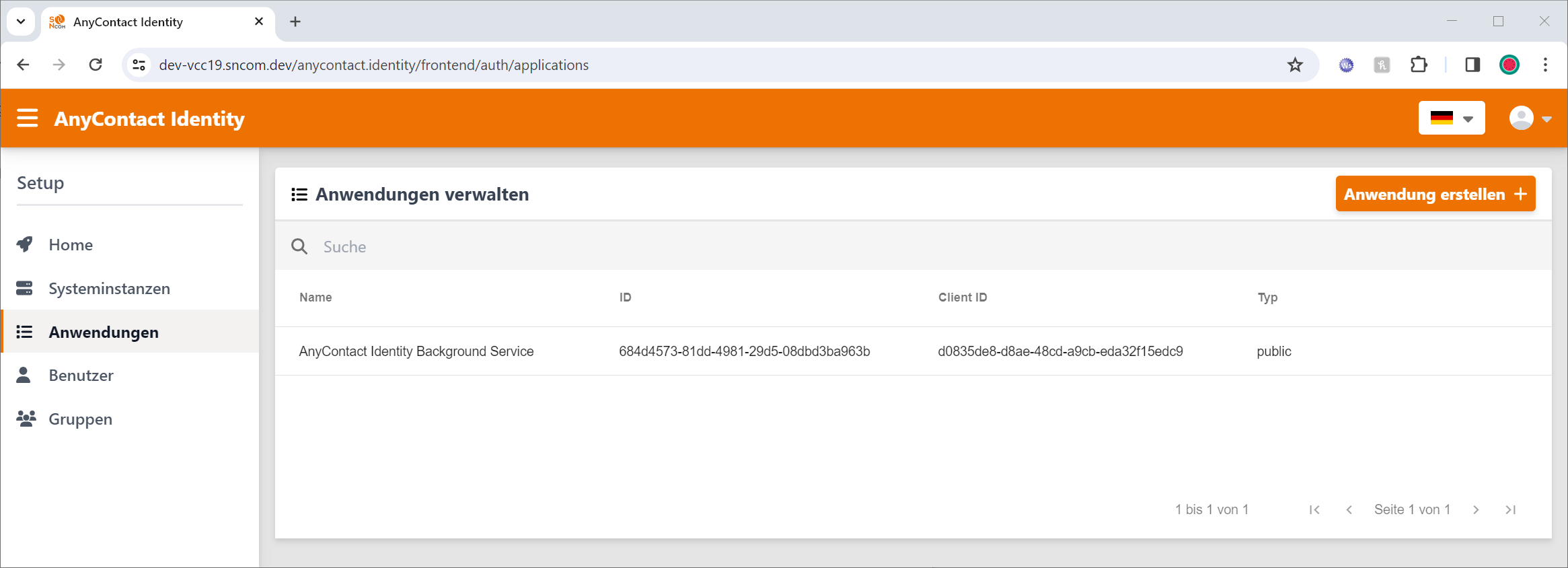
Task: Click the search magnifier icon
Action: coord(299,246)
